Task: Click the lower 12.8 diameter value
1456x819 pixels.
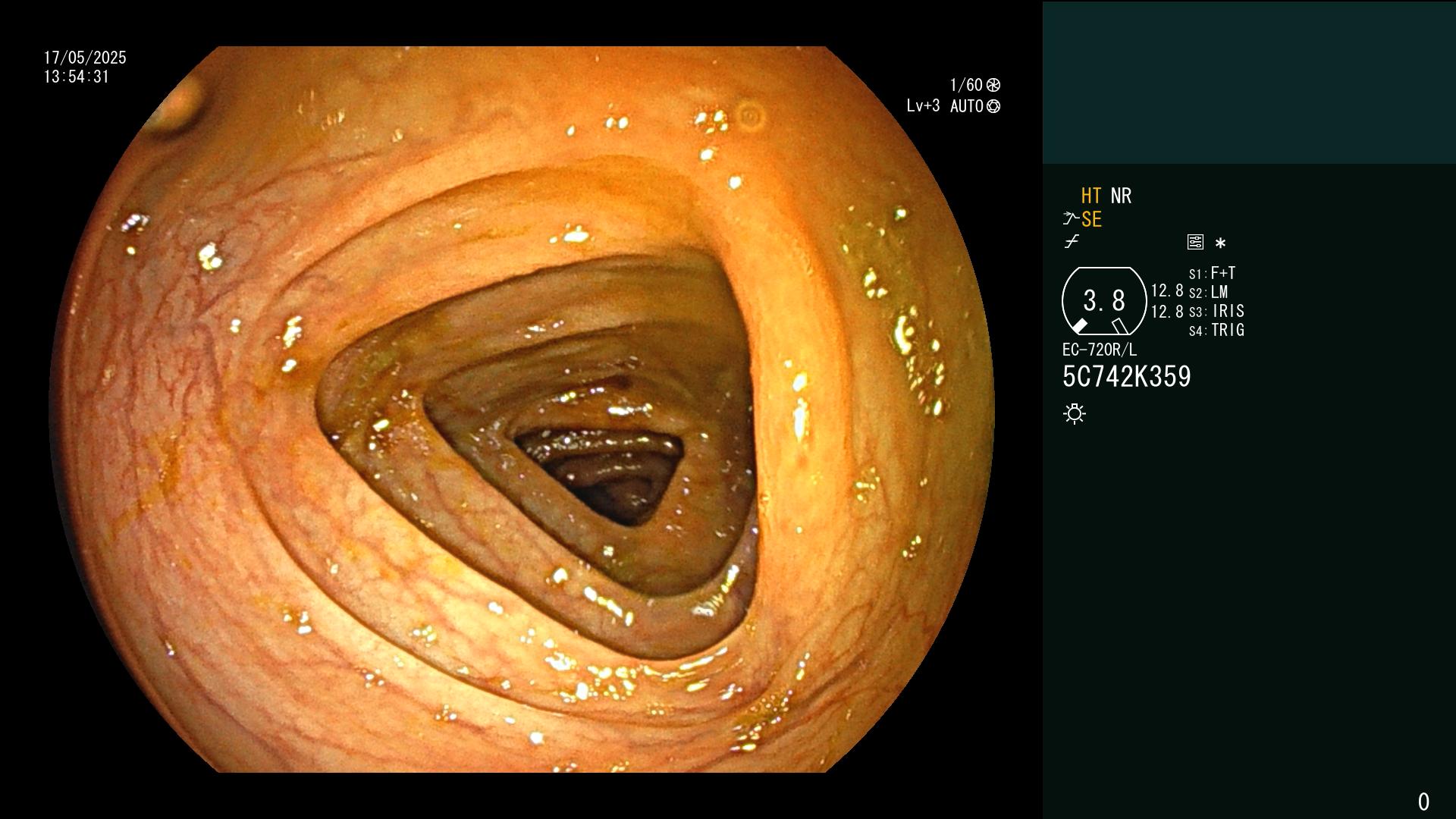Action: pyautogui.click(x=1167, y=311)
